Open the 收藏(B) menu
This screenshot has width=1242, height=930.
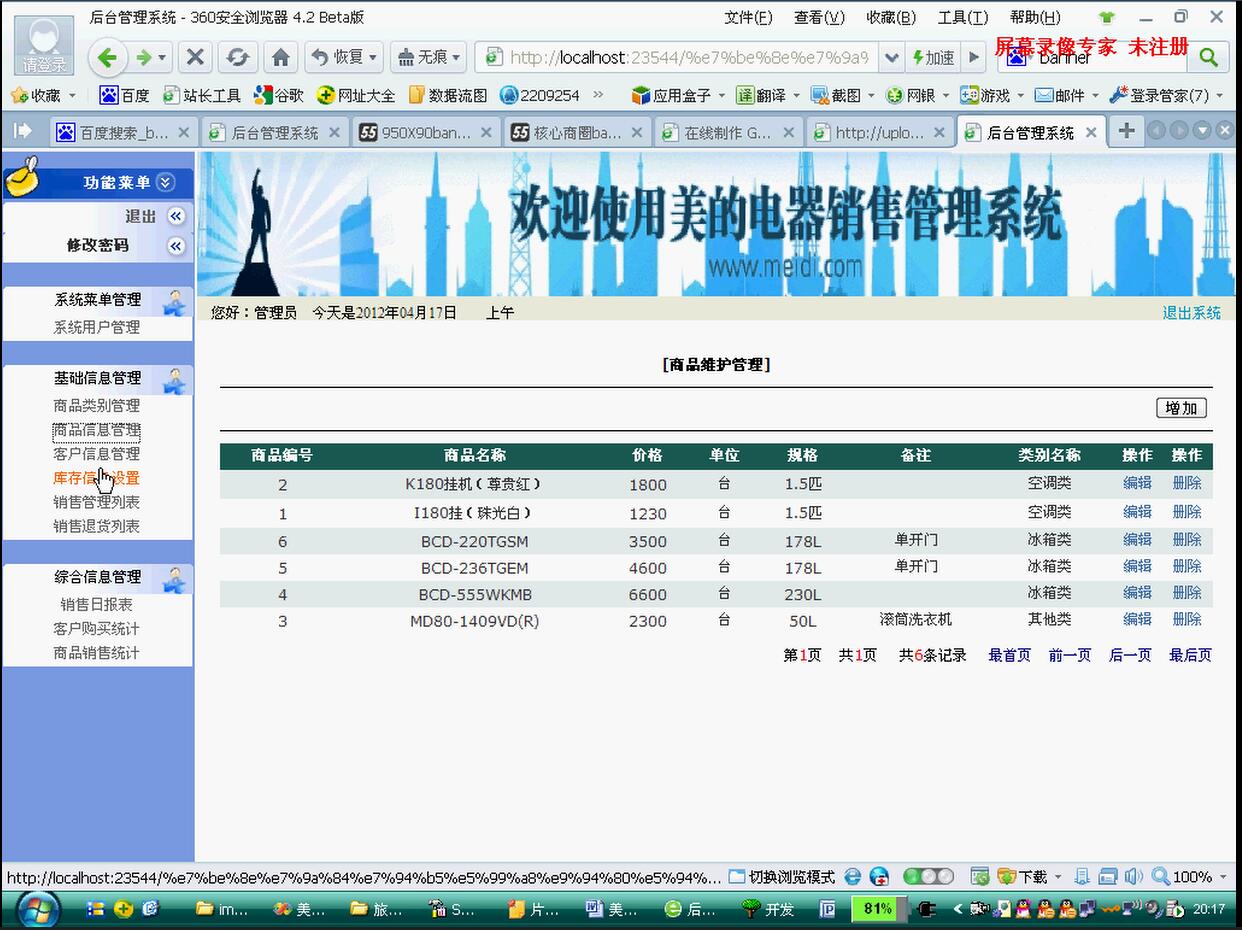(891, 17)
